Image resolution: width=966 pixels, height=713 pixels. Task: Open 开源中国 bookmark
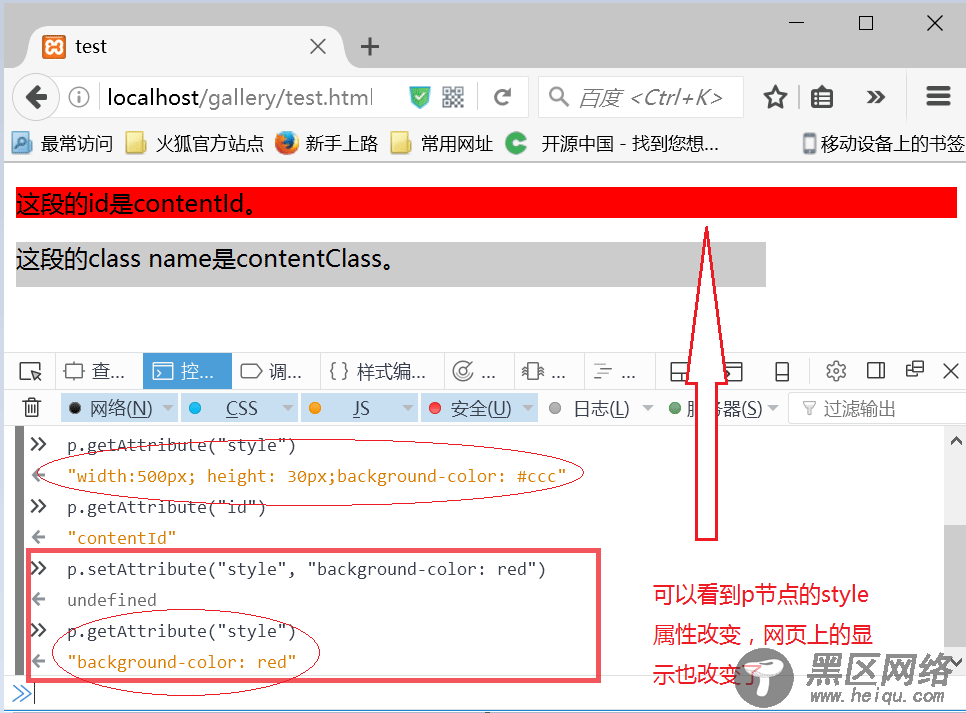tap(612, 144)
